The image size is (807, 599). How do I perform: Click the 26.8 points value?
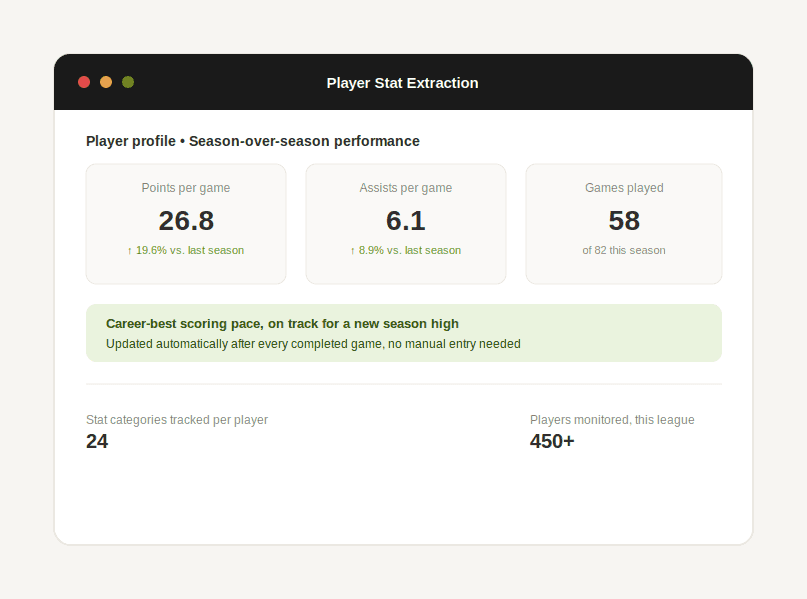(x=186, y=221)
